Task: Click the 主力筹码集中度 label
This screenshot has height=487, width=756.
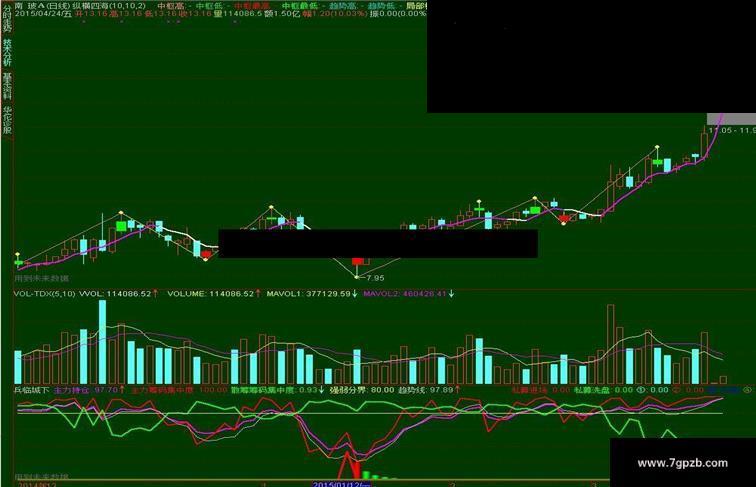Action: 162,390
